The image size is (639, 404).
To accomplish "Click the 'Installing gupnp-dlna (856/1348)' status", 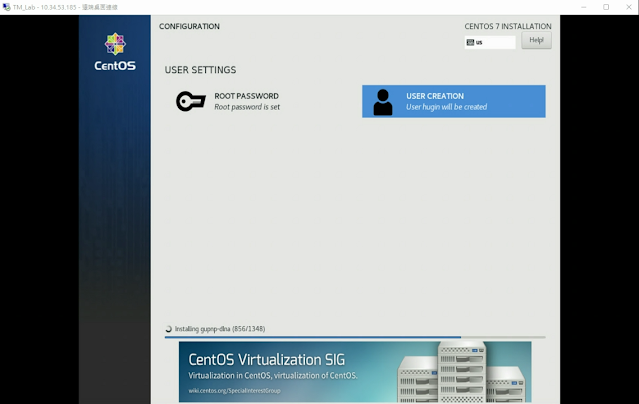I will [x=220, y=329].
